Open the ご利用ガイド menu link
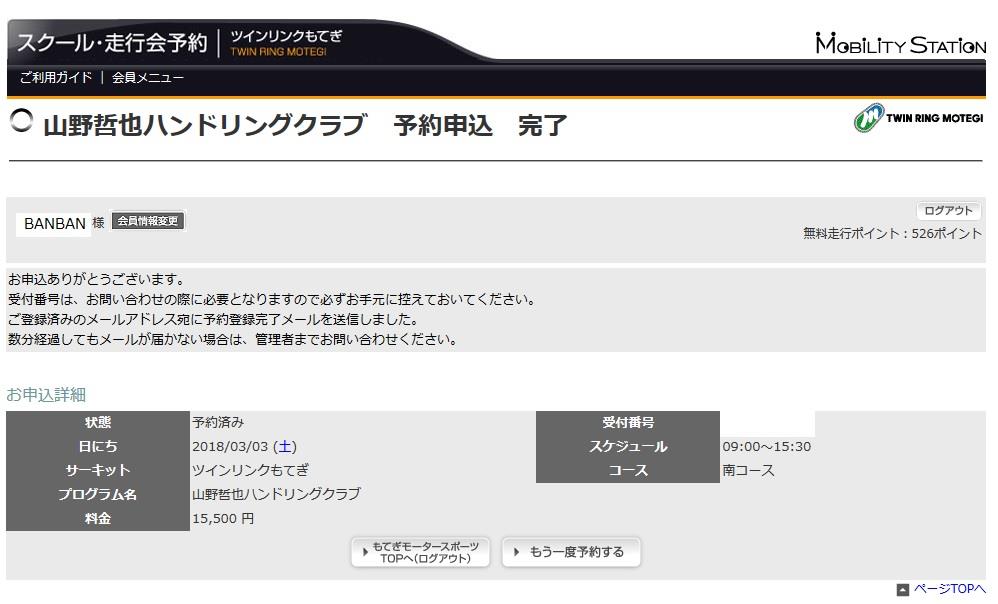Screen dimensions: 998x604 click(x=56, y=78)
